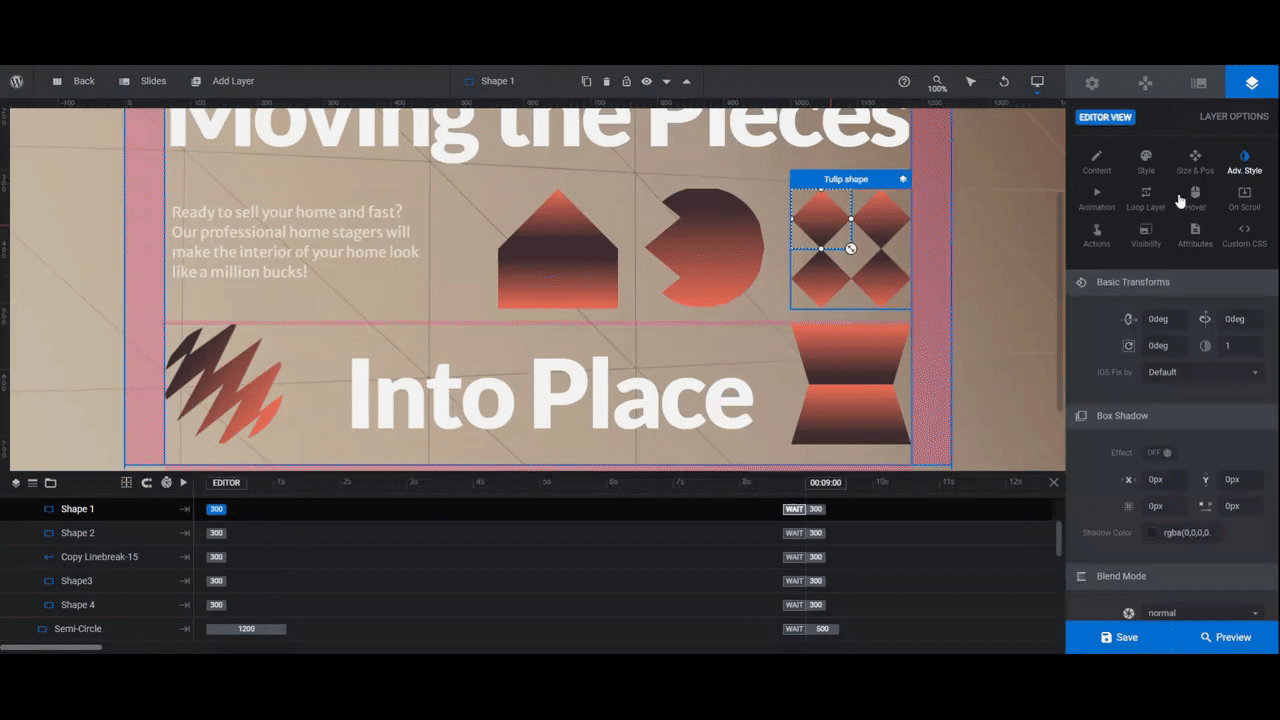Screen dimensions: 1280x720
Task: Click the timeline loop redo icon
Action: pyautogui.click(x=146, y=483)
